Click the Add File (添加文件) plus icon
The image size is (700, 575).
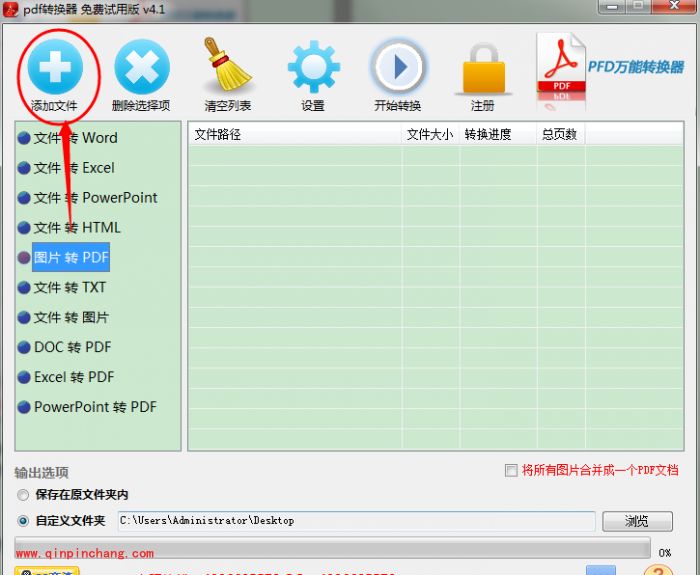(x=55, y=67)
